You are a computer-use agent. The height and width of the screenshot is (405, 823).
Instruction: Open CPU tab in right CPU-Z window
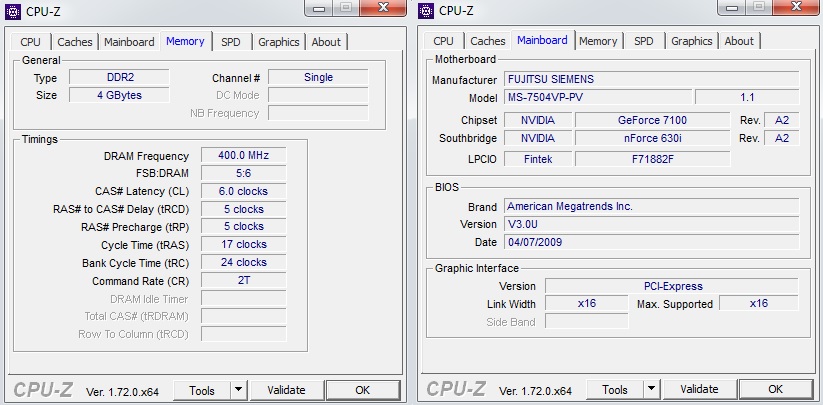coord(444,41)
